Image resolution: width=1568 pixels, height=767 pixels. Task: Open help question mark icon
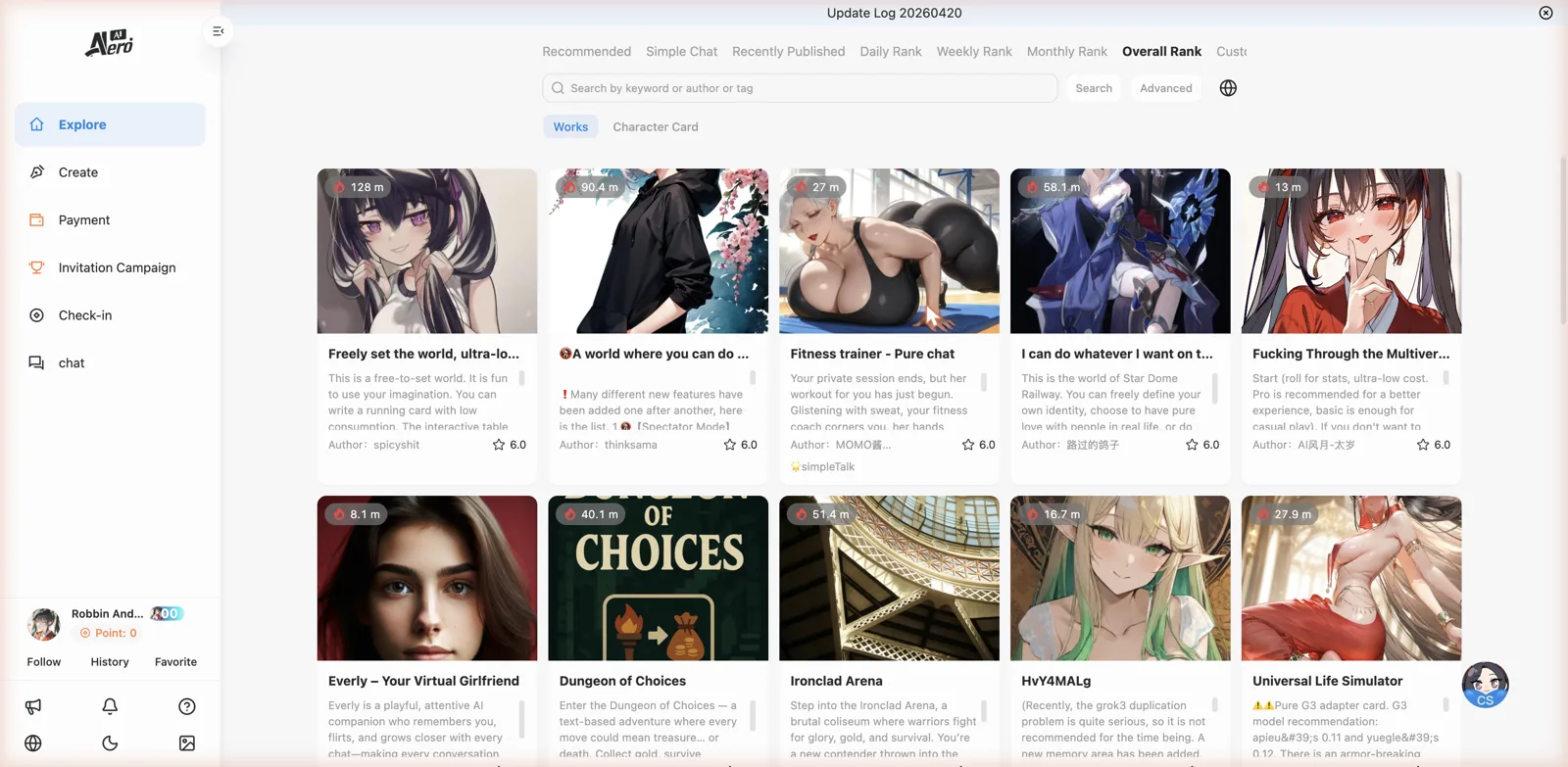click(x=187, y=706)
